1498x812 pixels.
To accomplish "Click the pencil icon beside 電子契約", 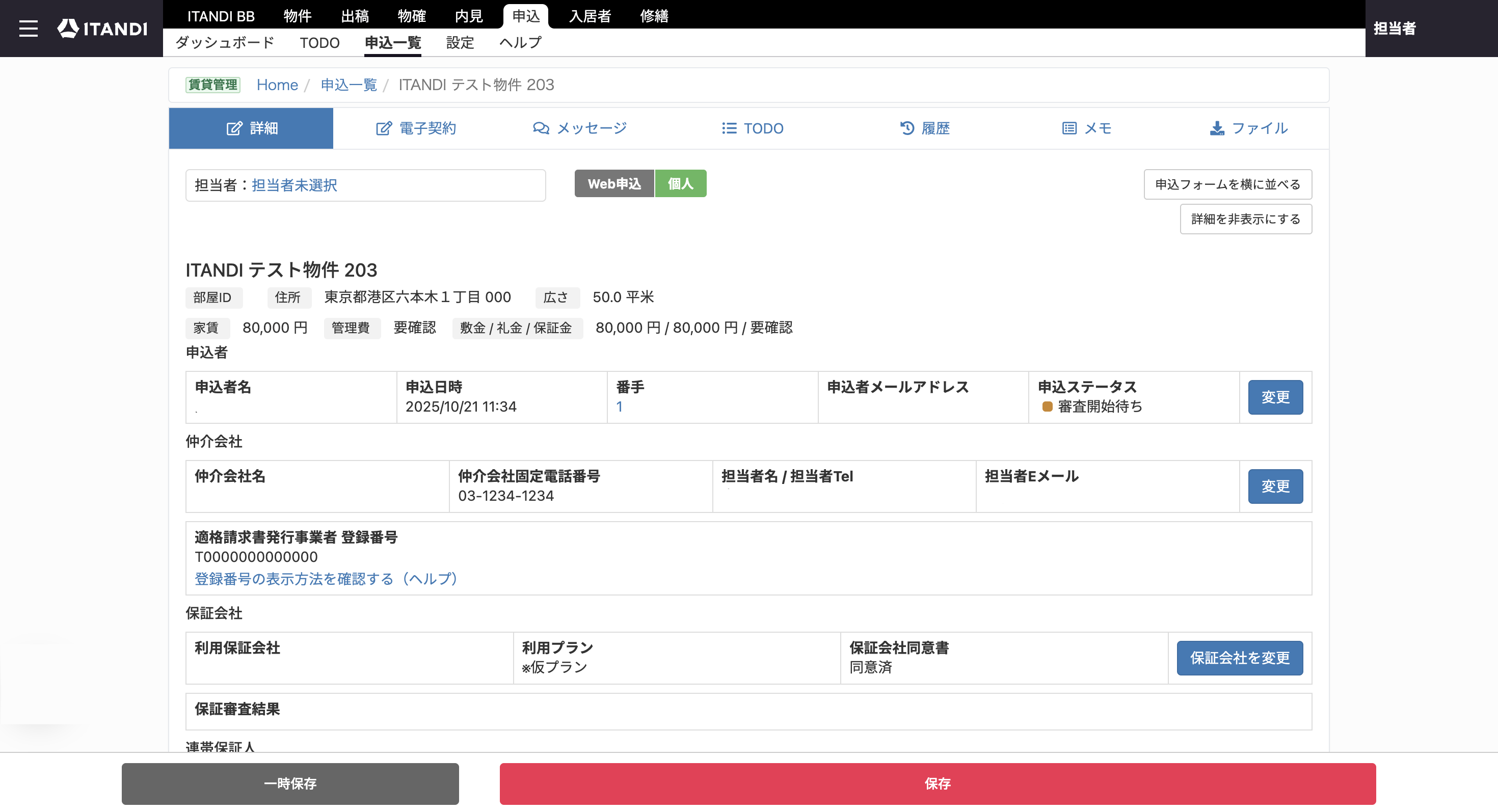I will click(383, 128).
